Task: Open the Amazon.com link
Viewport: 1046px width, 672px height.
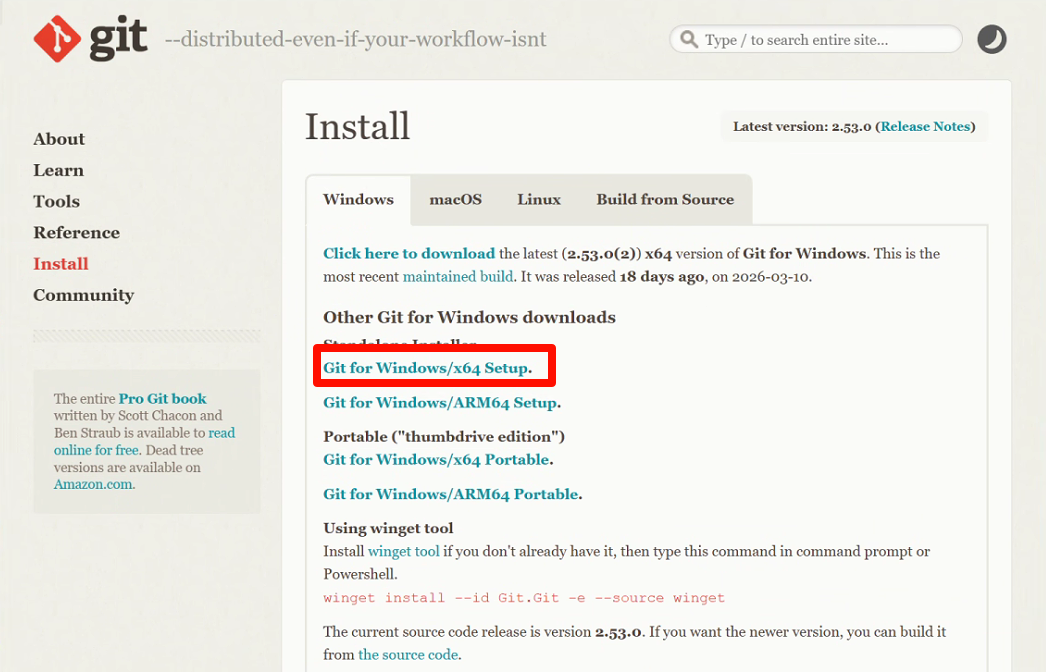Action: 93,484
